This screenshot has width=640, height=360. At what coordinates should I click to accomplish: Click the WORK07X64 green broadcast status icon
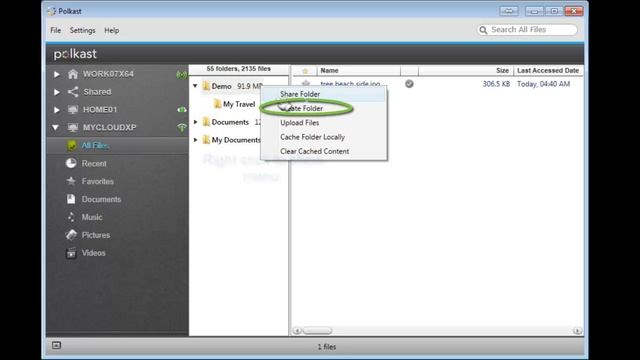pyautogui.click(x=181, y=74)
